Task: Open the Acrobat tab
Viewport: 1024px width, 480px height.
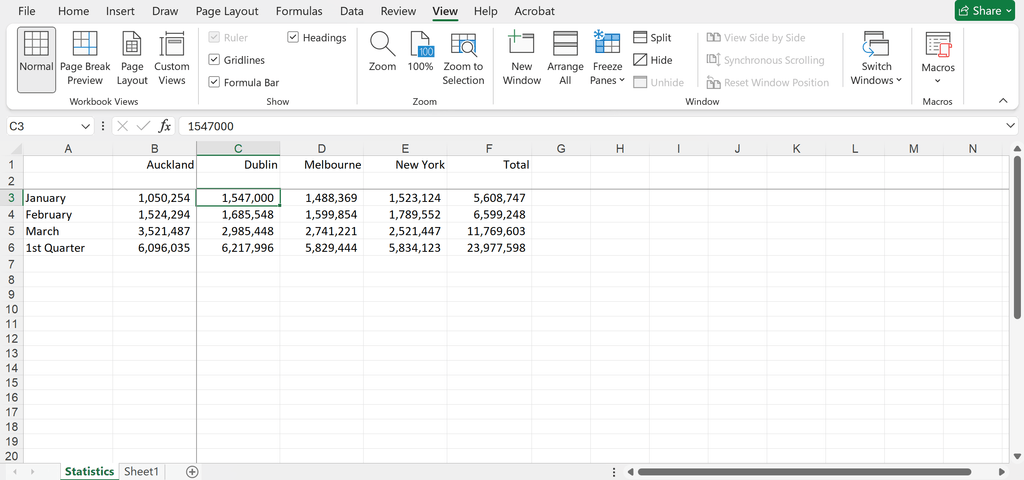Action: click(x=535, y=11)
